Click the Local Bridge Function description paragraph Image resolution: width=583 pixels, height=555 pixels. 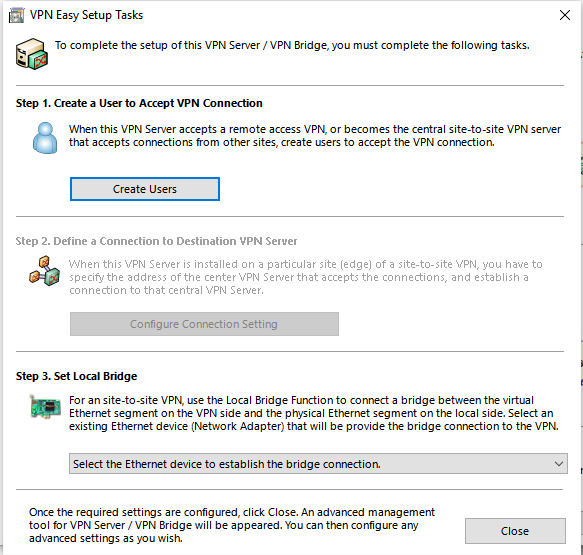pyautogui.click(x=314, y=413)
